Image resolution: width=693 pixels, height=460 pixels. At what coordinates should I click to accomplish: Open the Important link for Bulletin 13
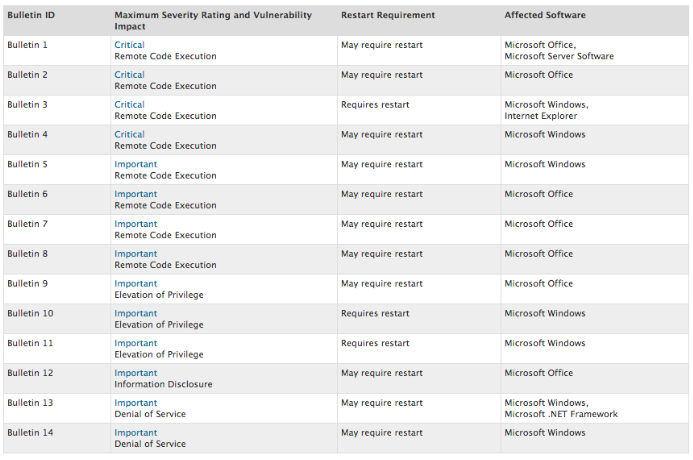tap(136, 403)
